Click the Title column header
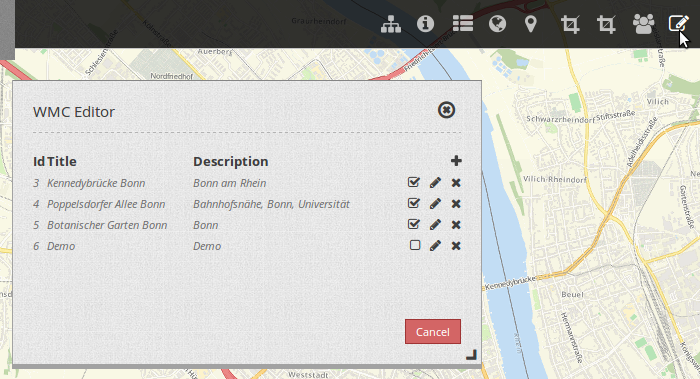Viewport: 700px width, 379px height. click(x=62, y=162)
